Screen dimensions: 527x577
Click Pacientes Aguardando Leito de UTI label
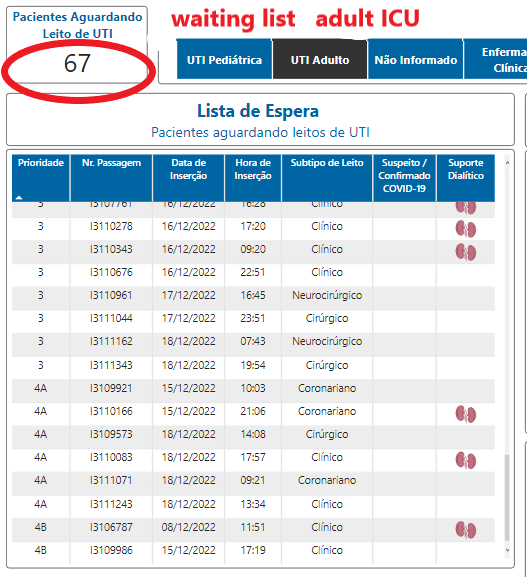click(77, 25)
